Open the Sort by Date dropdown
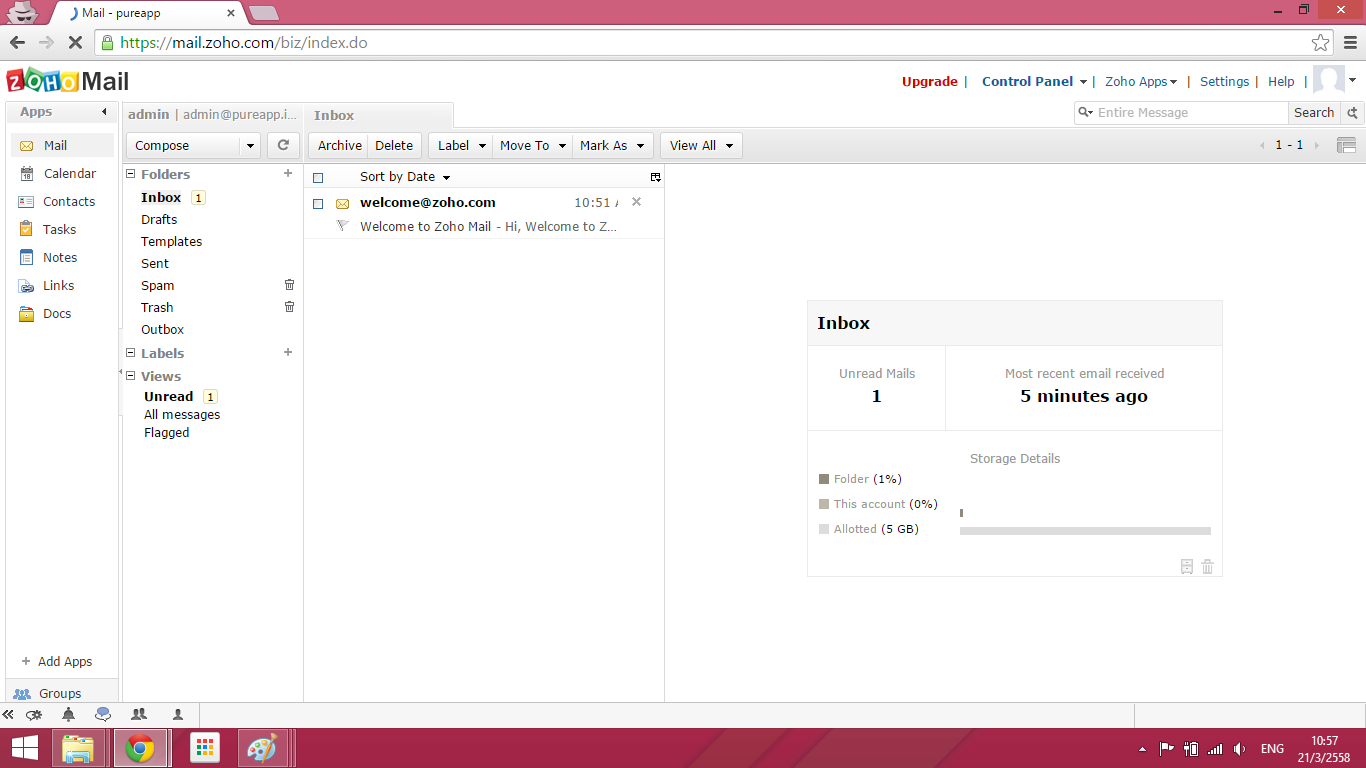Image resolution: width=1366 pixels, height=768 pixels. click(405, 177)
